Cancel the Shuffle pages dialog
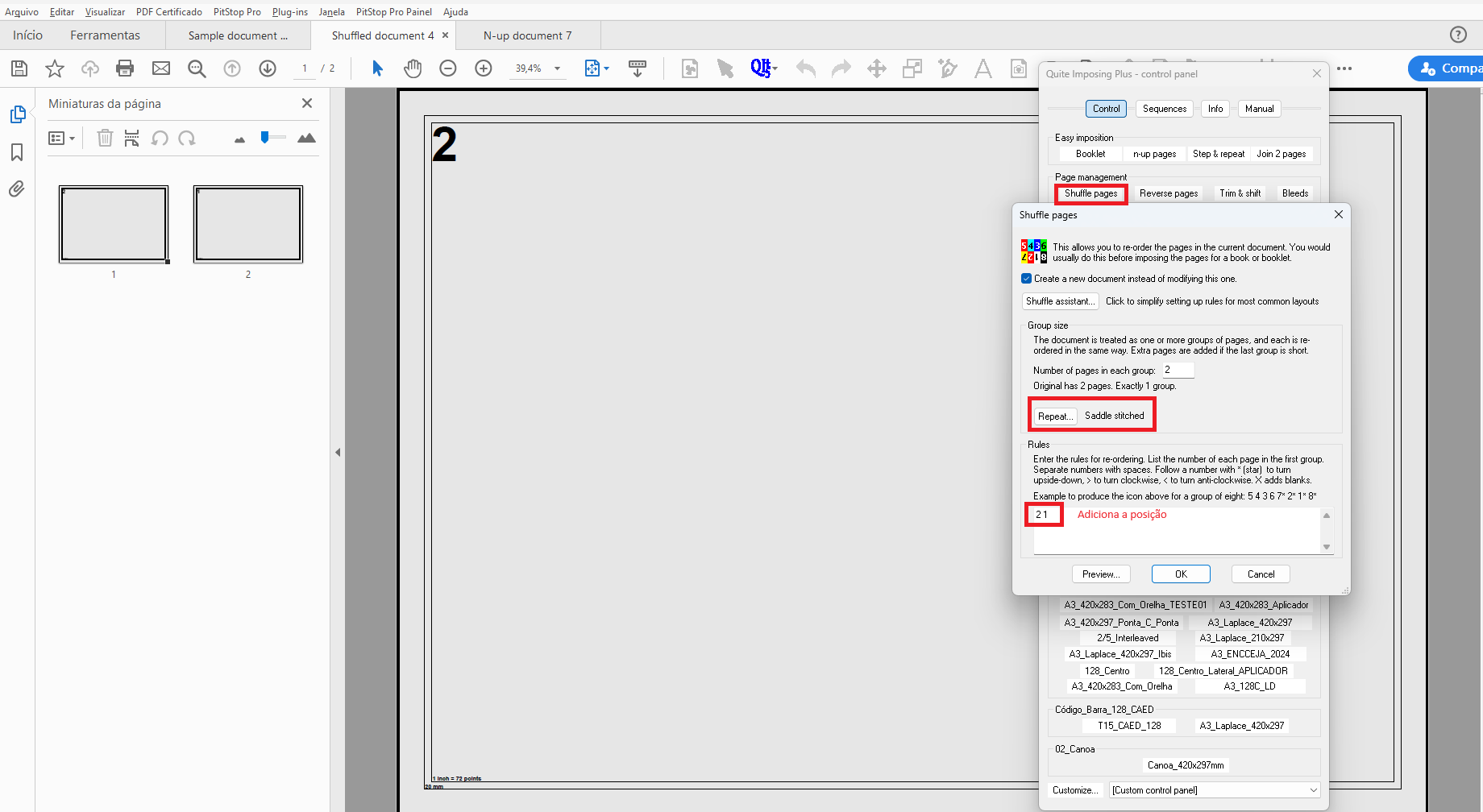The height and width of the screenshot is (812, 1483). 1261,574
